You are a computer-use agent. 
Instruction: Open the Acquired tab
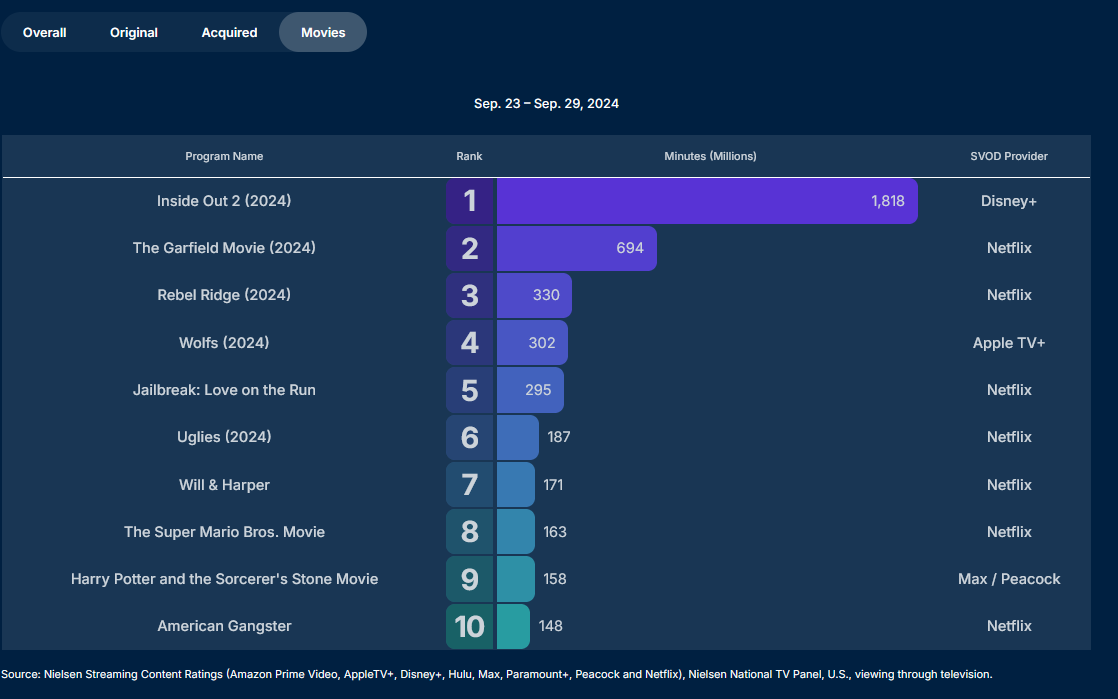click(x=229, y=32)
